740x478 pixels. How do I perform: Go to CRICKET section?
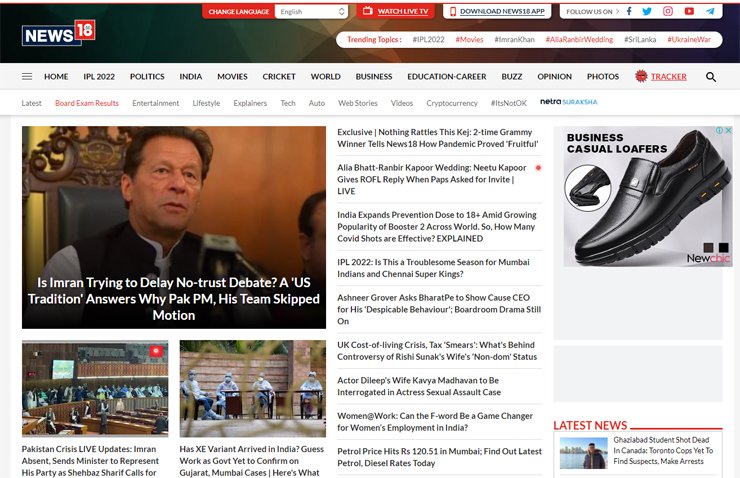click(x=279, y=76)
